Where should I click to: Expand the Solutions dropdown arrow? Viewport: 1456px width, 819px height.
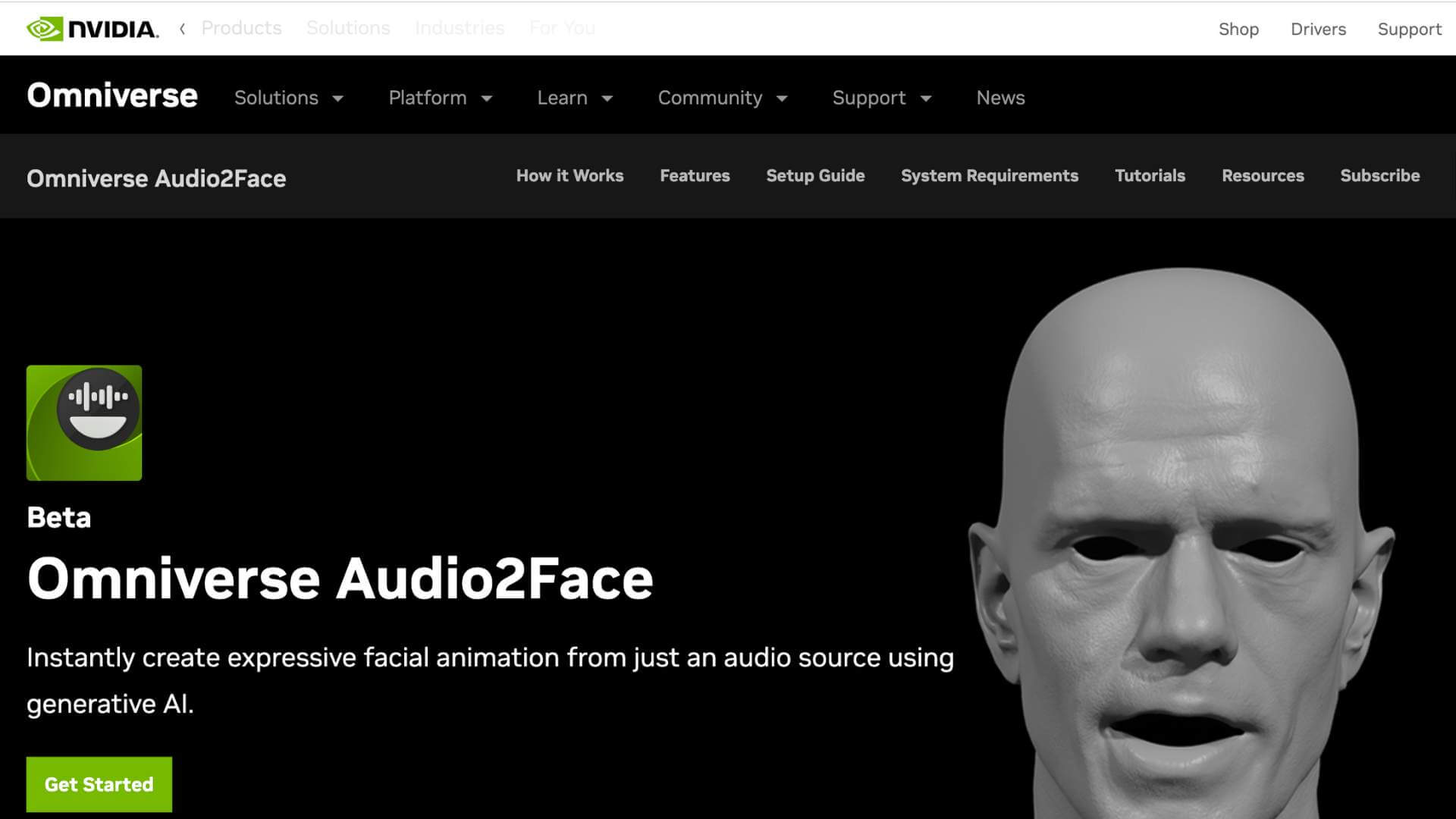(x=338, y=99)
